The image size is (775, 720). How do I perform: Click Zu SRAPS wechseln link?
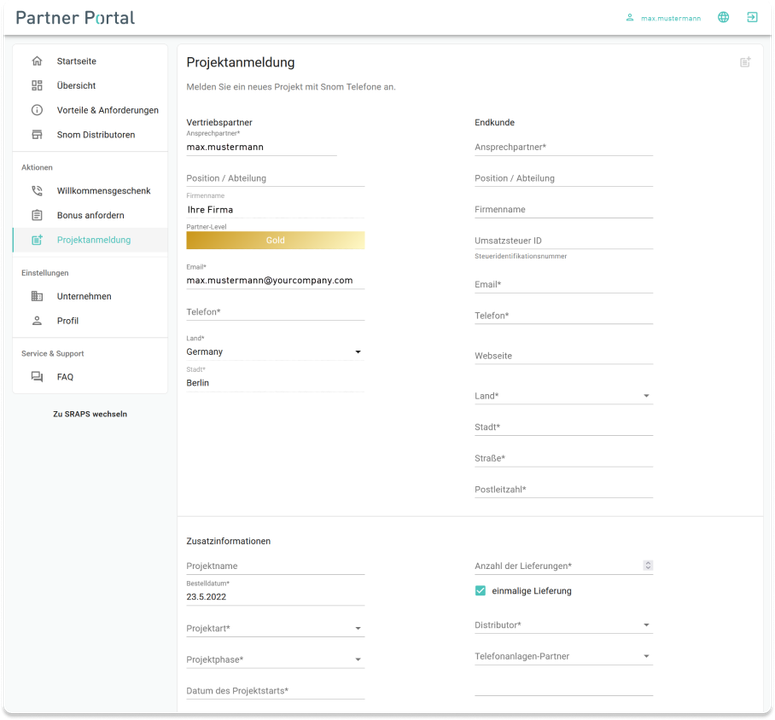90,414
